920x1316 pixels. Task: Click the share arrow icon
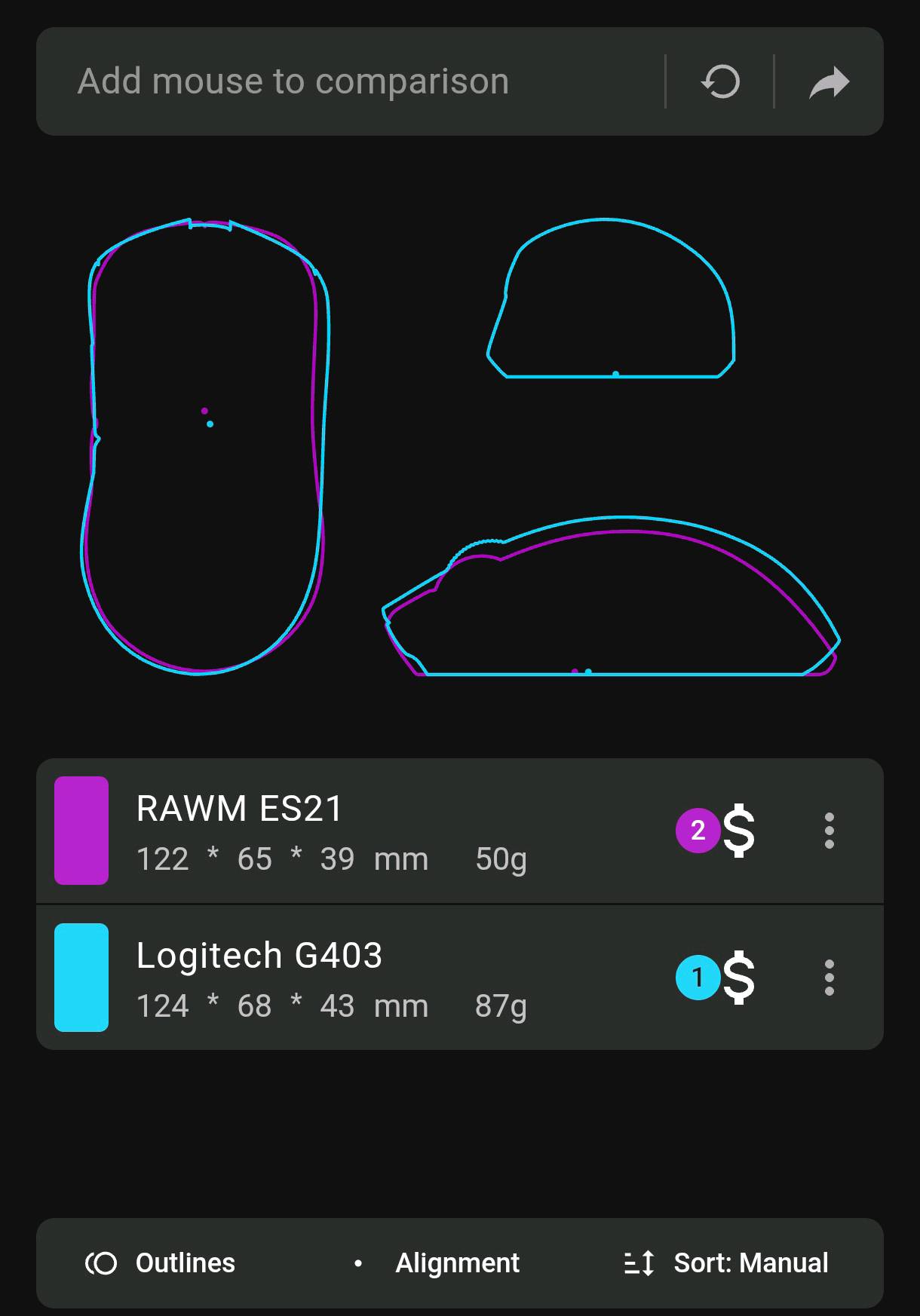pyautogui.click(x=830, y=82)
